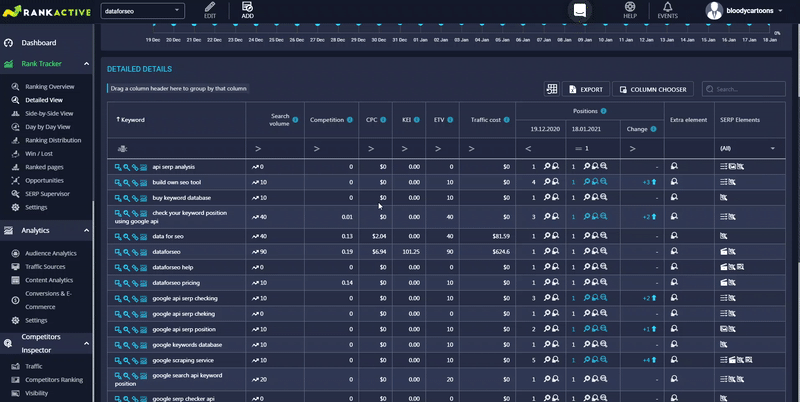Image resolution: width=800 pixels, height=402 pixels.
Task: Select Detailed View in sidebar
Action: tap(44, 100)
